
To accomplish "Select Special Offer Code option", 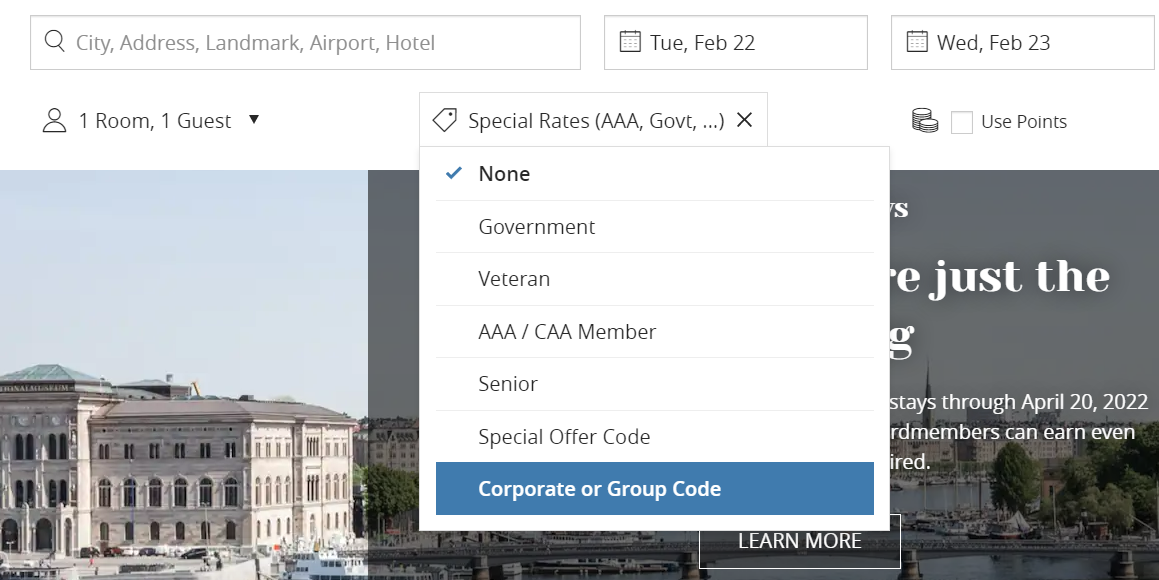I will click(x=564, y=437).
